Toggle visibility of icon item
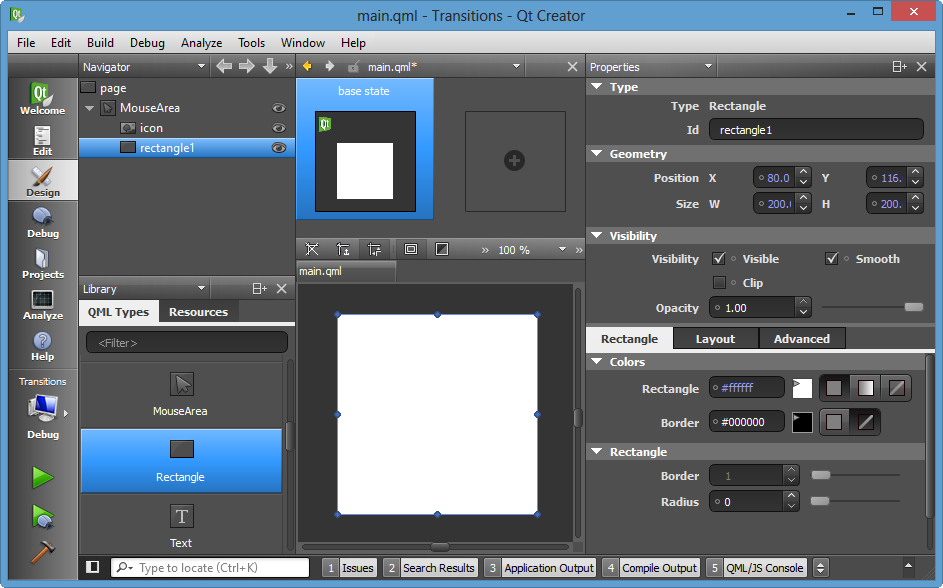The height and width of the screenshot is (588, 943). tap(278, 128)
